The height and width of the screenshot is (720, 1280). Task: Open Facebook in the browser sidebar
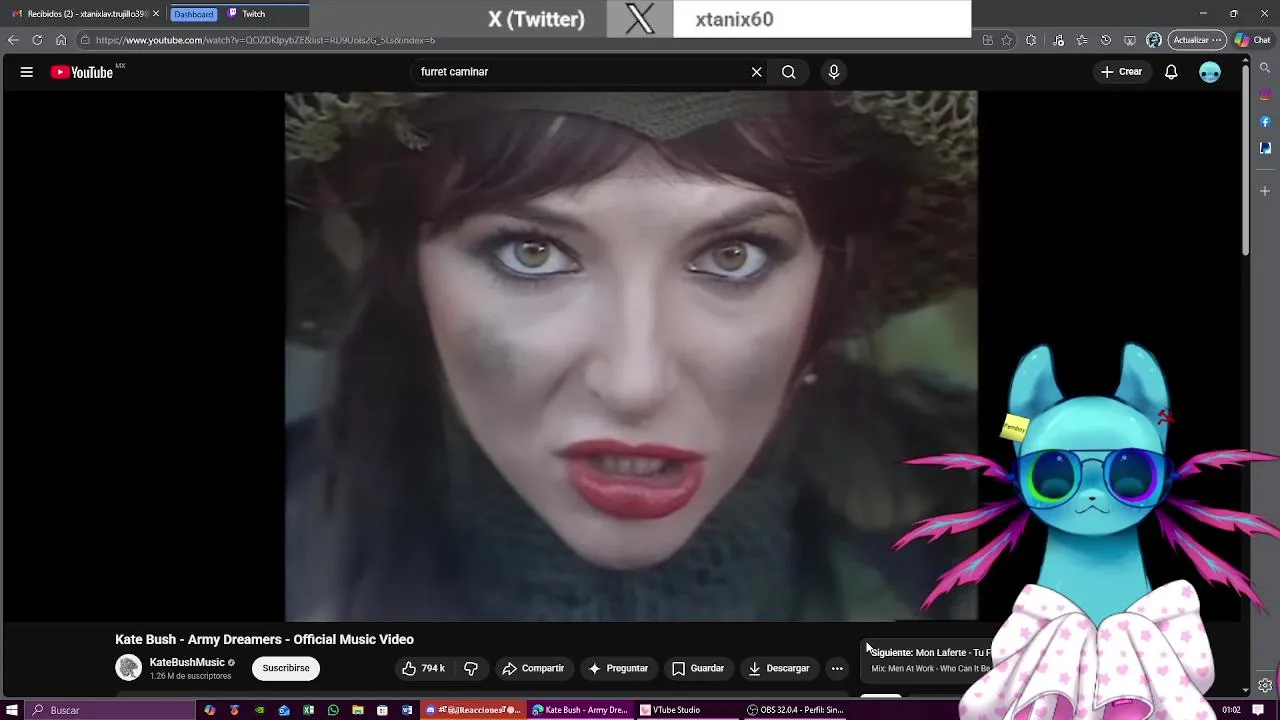coord(1265,121)
